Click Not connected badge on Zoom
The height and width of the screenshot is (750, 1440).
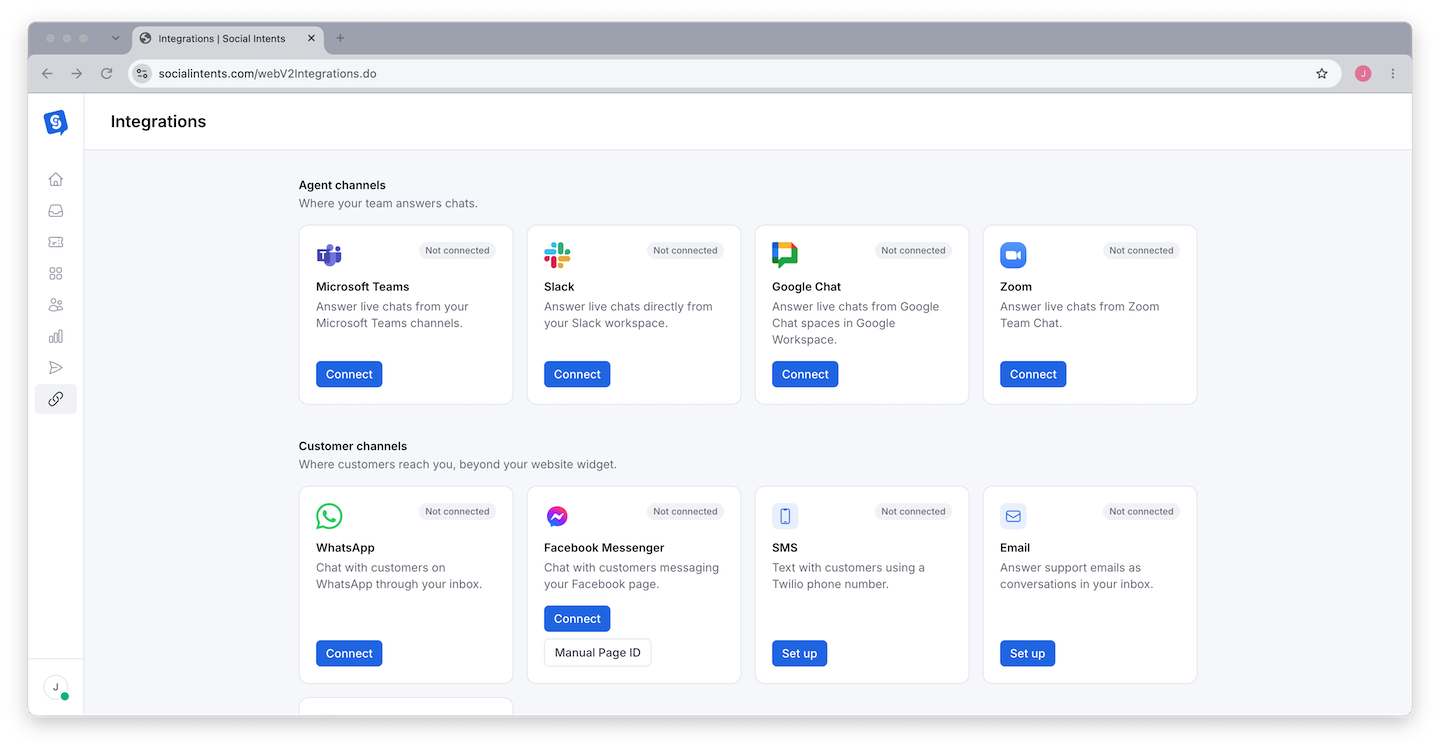1141,250
